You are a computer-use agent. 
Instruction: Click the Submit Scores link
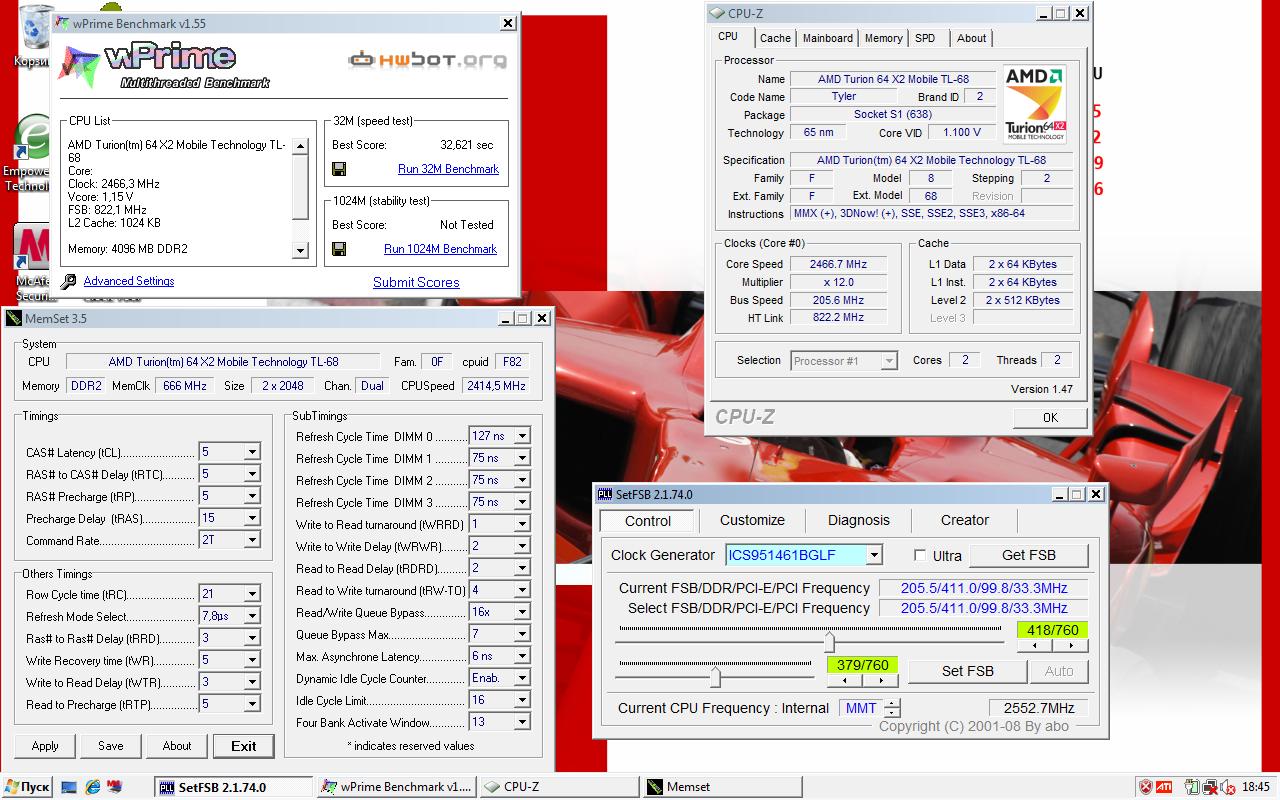coord(416,282)
